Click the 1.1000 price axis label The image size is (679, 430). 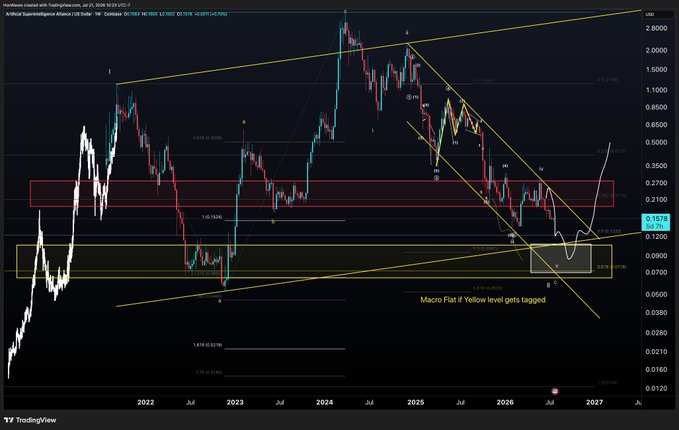656,90
